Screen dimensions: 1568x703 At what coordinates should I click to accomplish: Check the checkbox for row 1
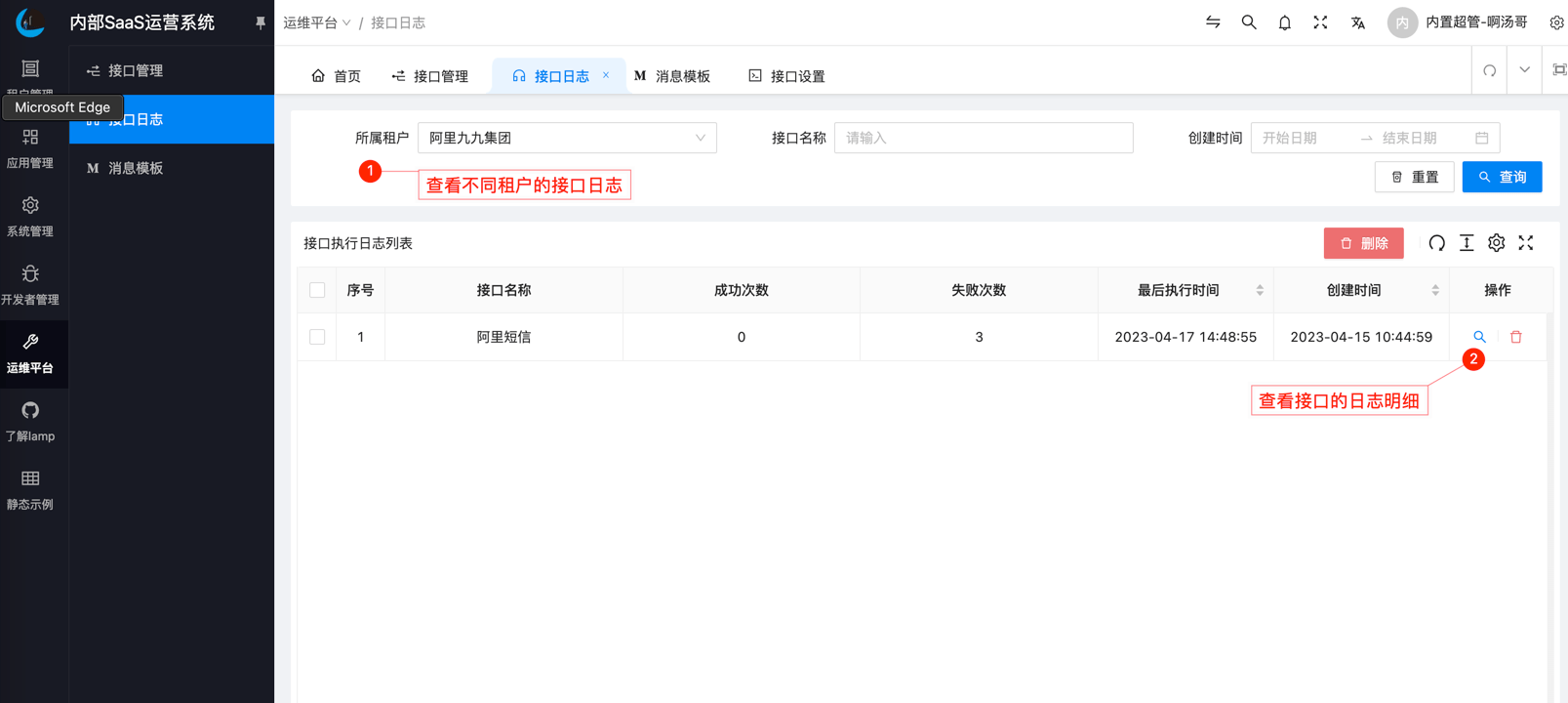pos(317,337)
